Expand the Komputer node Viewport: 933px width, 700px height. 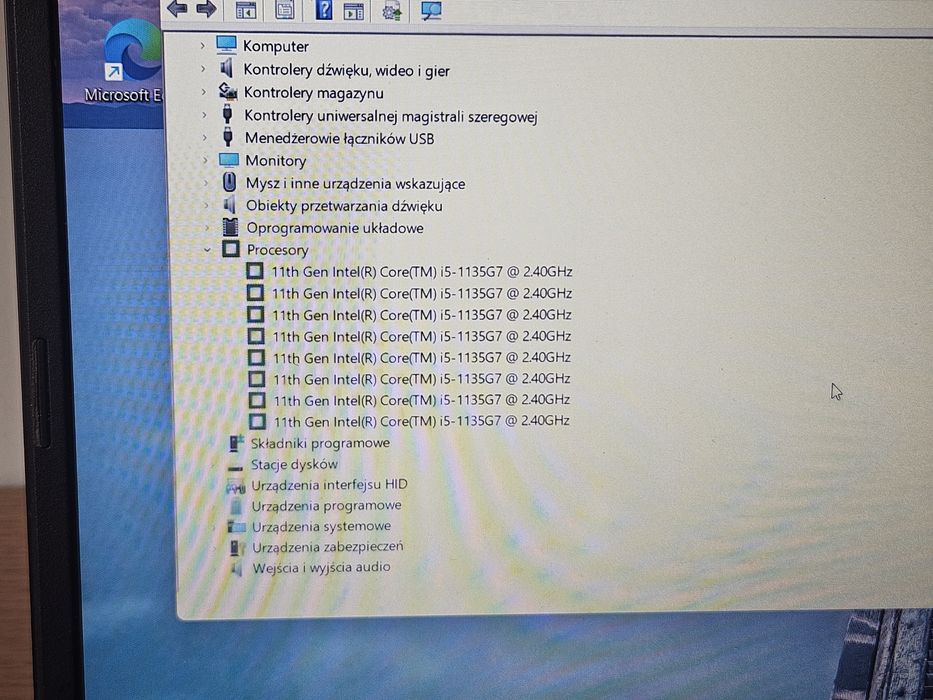(202, 46)
